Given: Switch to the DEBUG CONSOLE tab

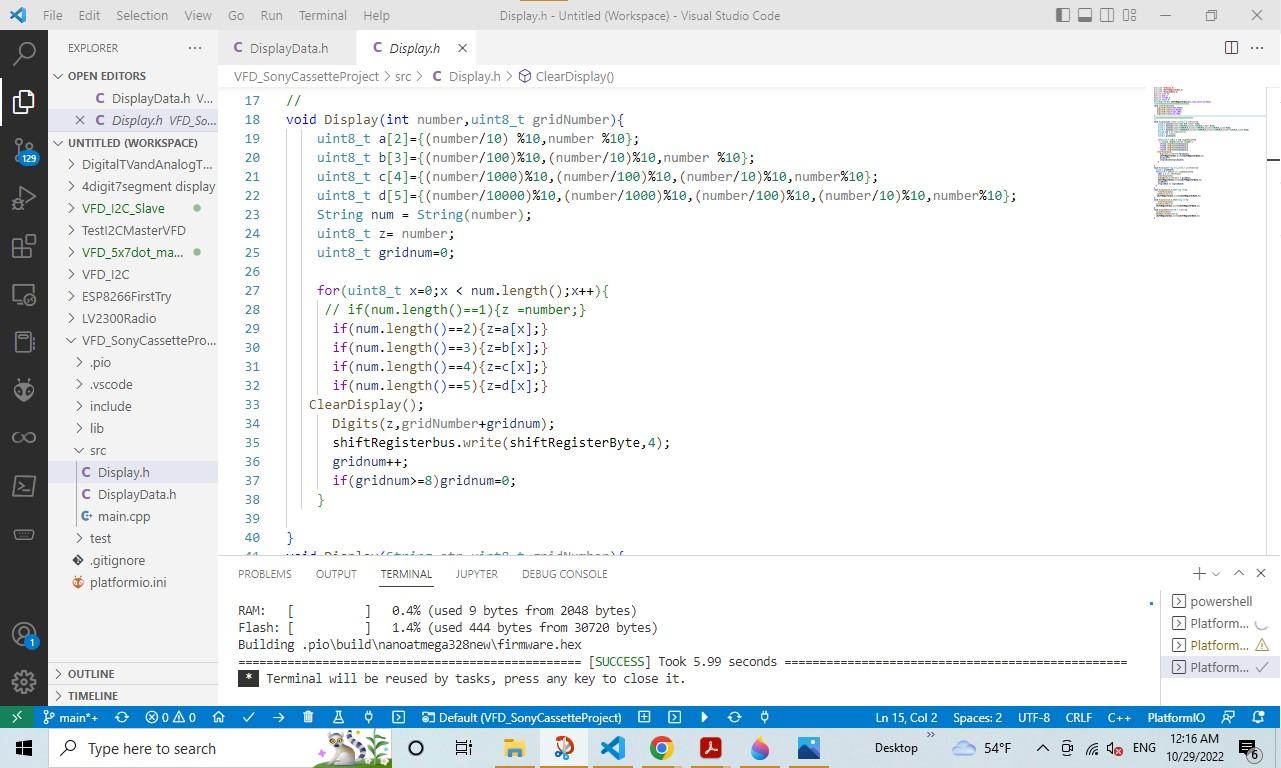Looking at the screenshot, I should click(564, 574).
